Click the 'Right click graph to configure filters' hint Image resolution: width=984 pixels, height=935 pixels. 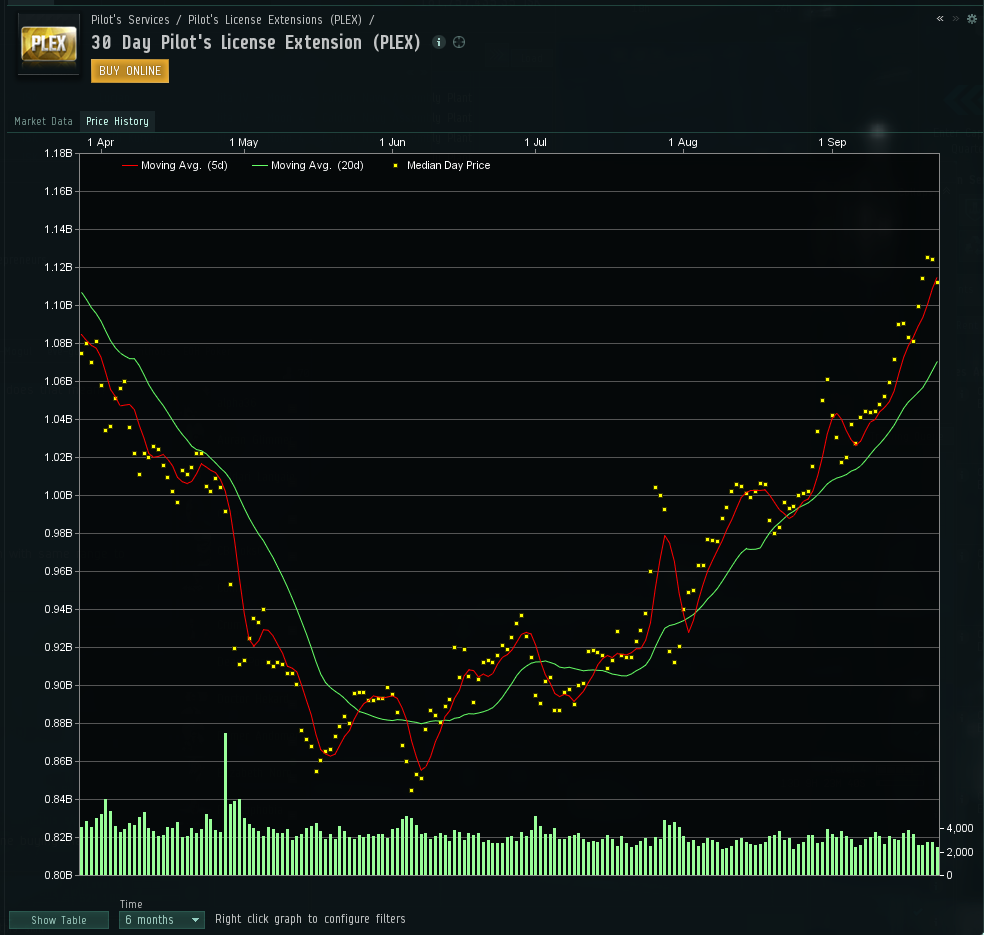(310, 919)
